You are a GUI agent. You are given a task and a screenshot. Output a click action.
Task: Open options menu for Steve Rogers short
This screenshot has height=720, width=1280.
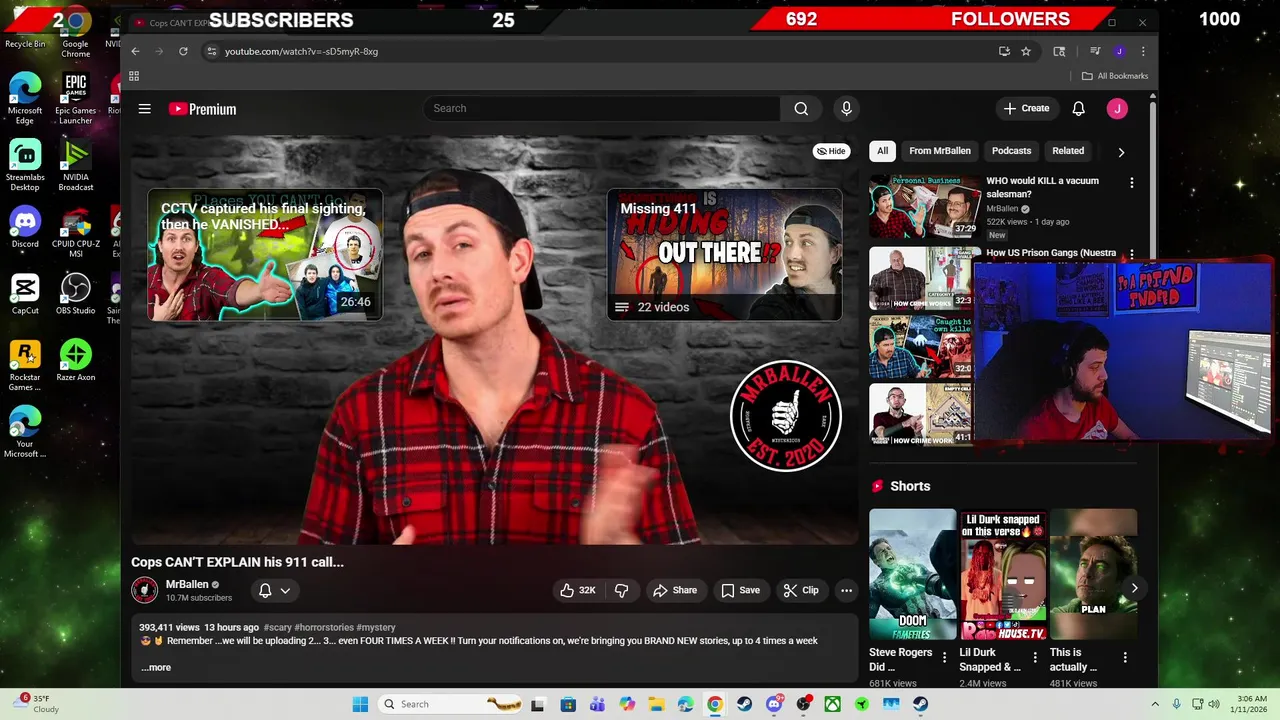click(944, 658)
